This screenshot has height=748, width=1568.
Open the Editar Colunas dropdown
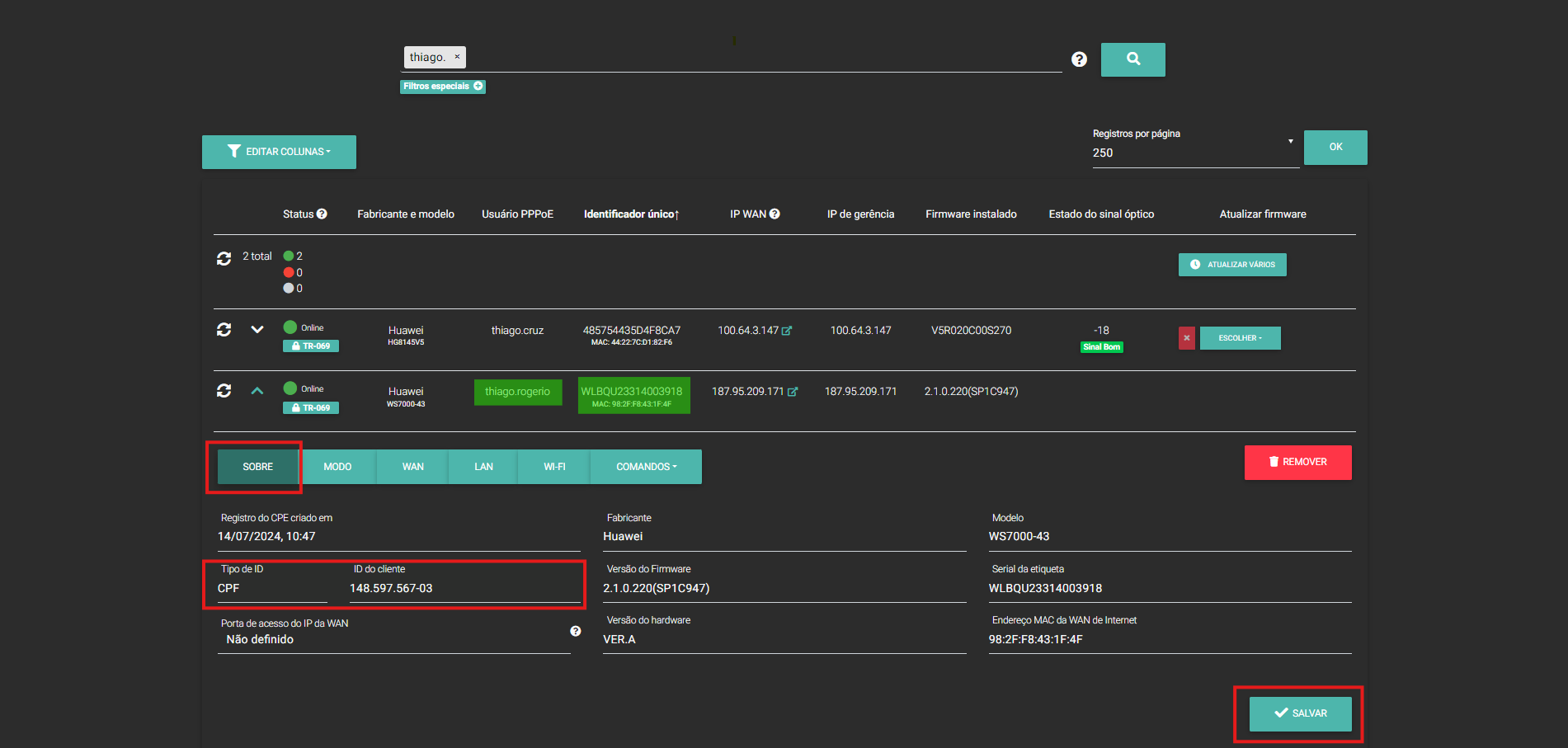(x=279, y=152)
